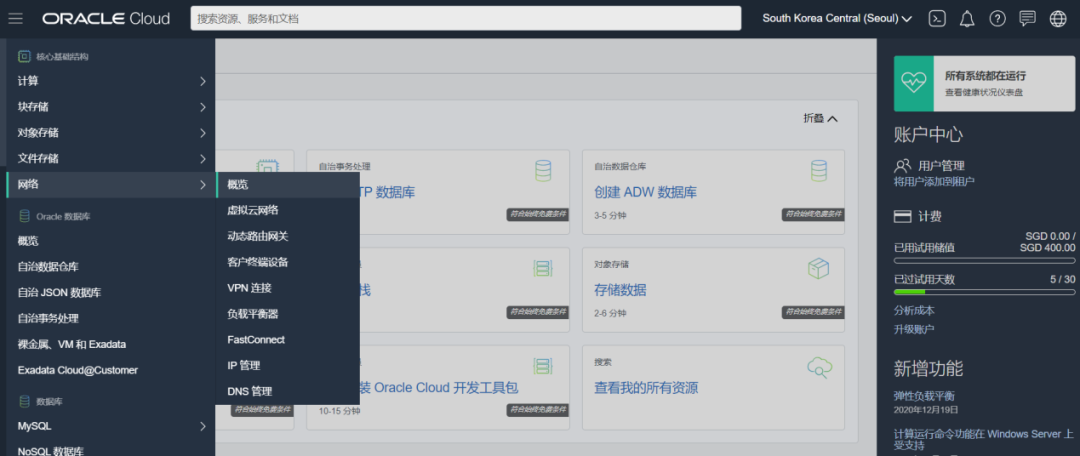Open the help question mark icon
This screenshot has height=456, width=1080.
997,19
